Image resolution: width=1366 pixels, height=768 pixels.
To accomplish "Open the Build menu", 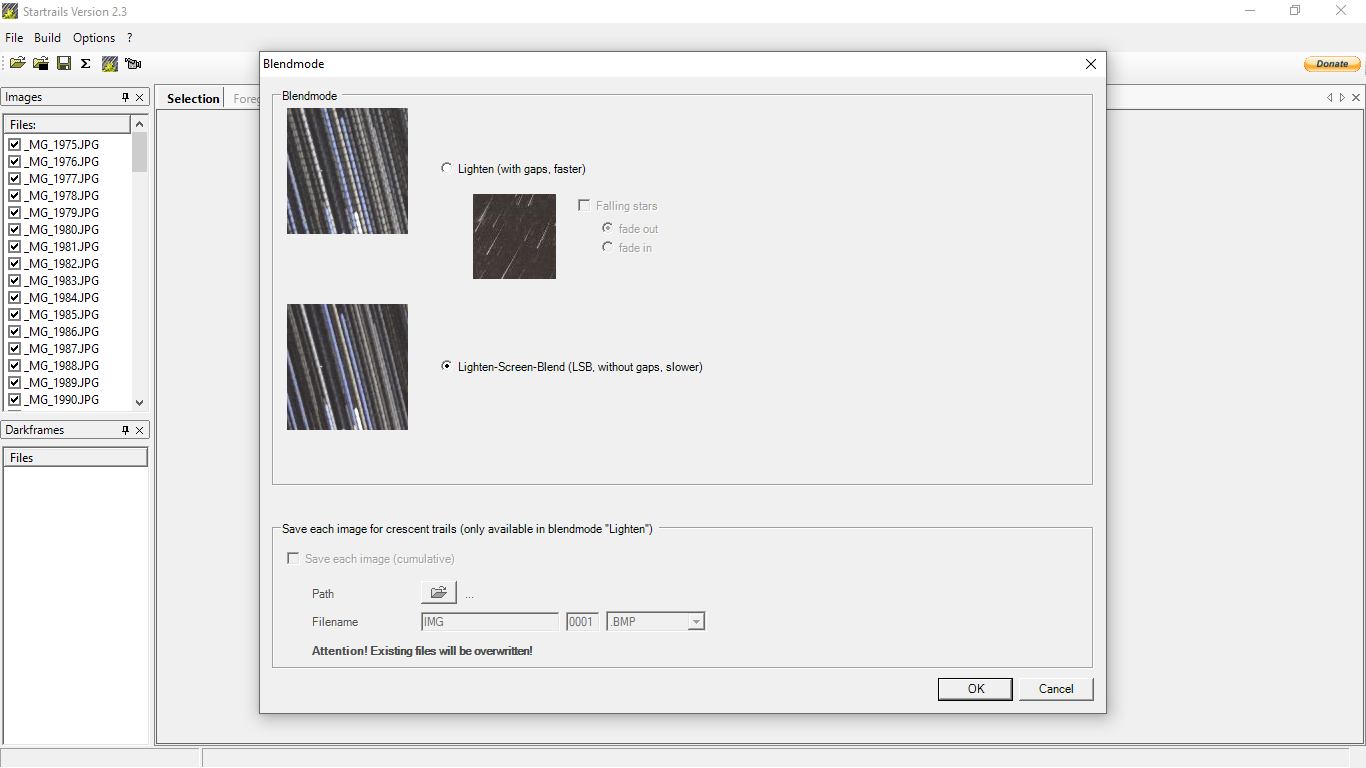I will 47,38.
